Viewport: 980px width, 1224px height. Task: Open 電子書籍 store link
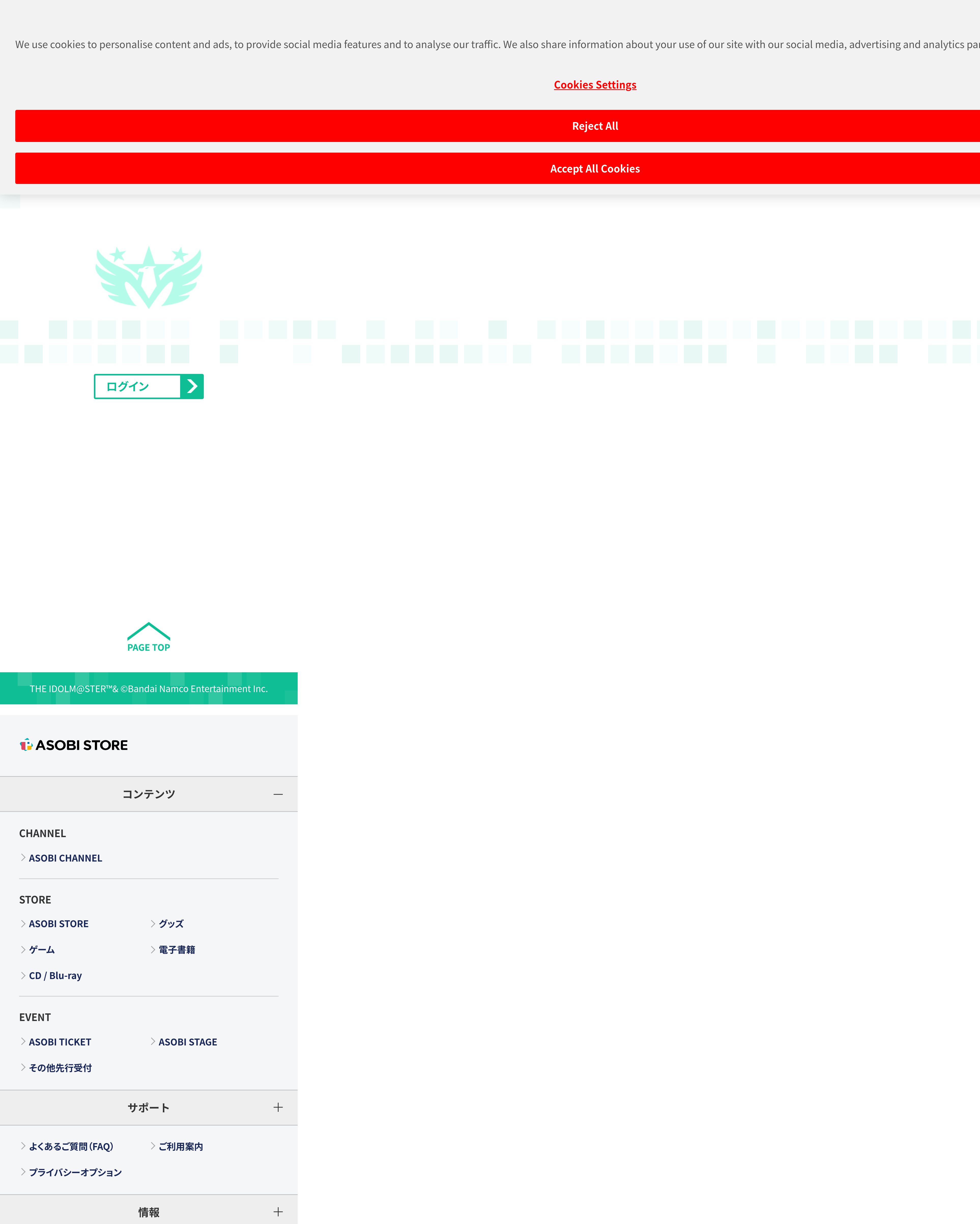(177, 950)
